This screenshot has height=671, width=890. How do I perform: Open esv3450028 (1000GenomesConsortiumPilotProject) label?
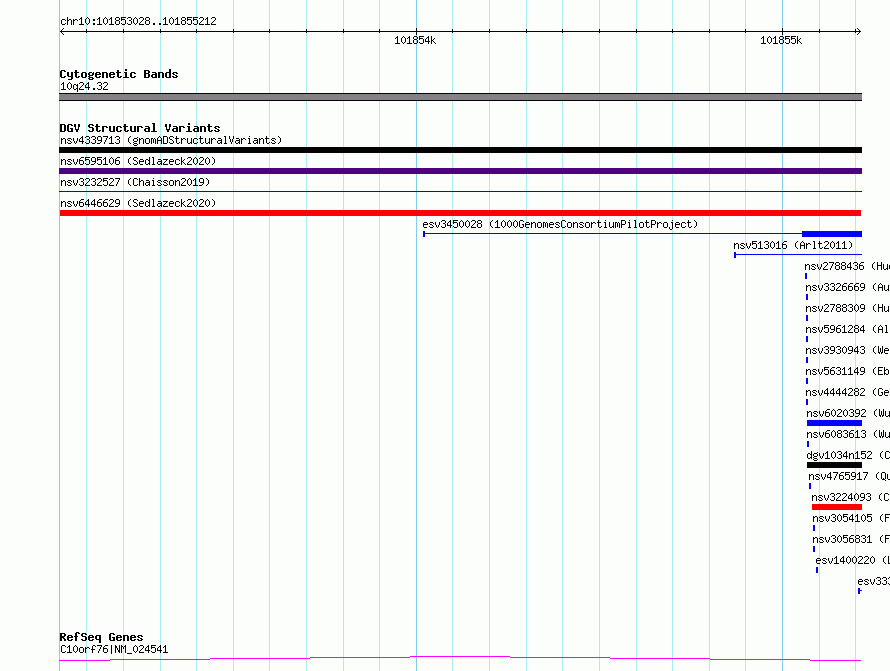pyautogui.click(x=560, y=224)
